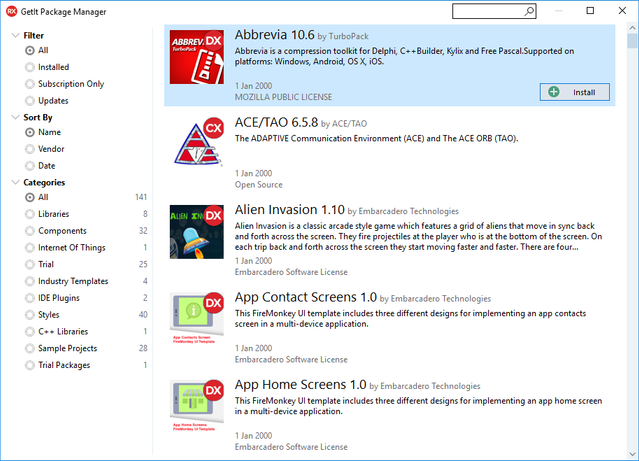Show only Installed packages
639x461 pixels.
(x=30, y=67)
